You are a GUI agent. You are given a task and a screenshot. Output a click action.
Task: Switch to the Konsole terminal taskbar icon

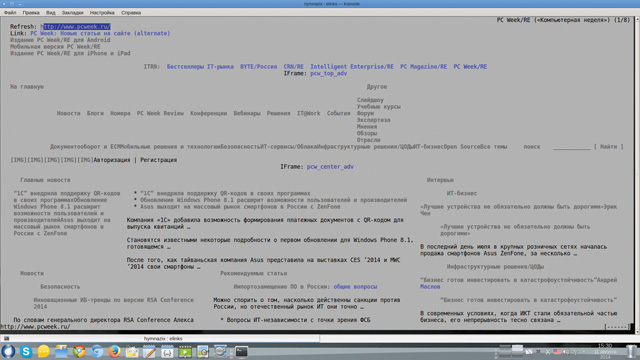click(241, 351)
